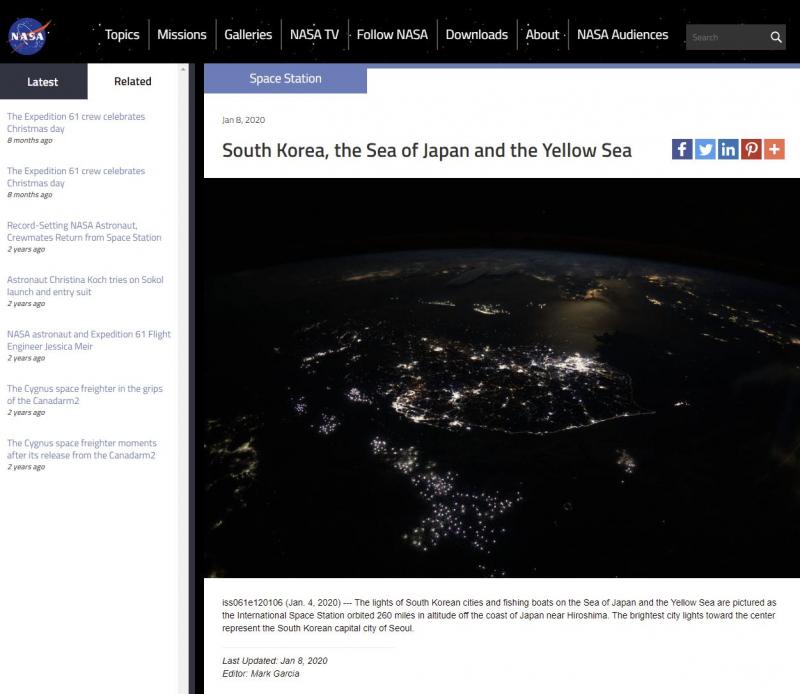The height and width of the screenshot is (694, 800).
Task: Expand the NASA Audiences menu
Action: [622, 35]
